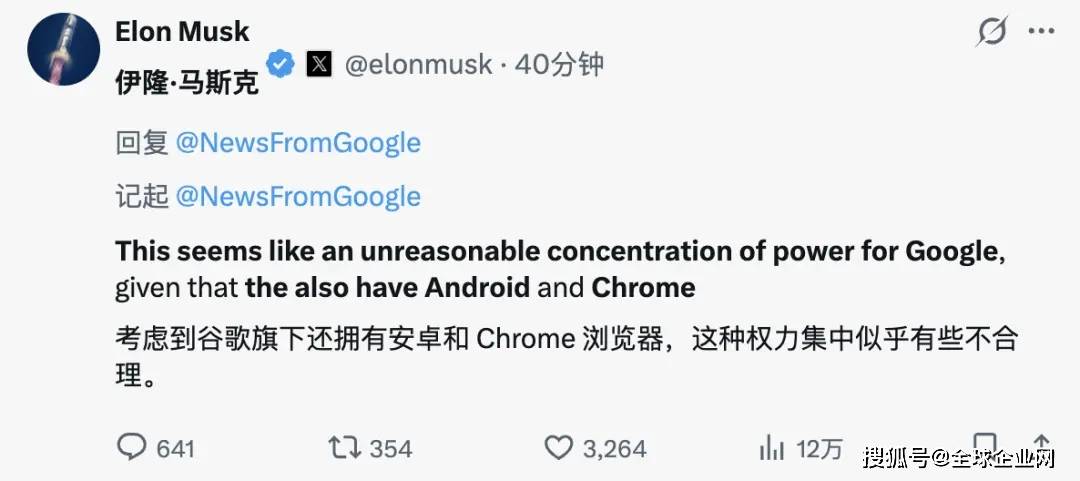Open the @elonmusk handle link
This screenshot has height=481, width=1080.
pos(418,65)
